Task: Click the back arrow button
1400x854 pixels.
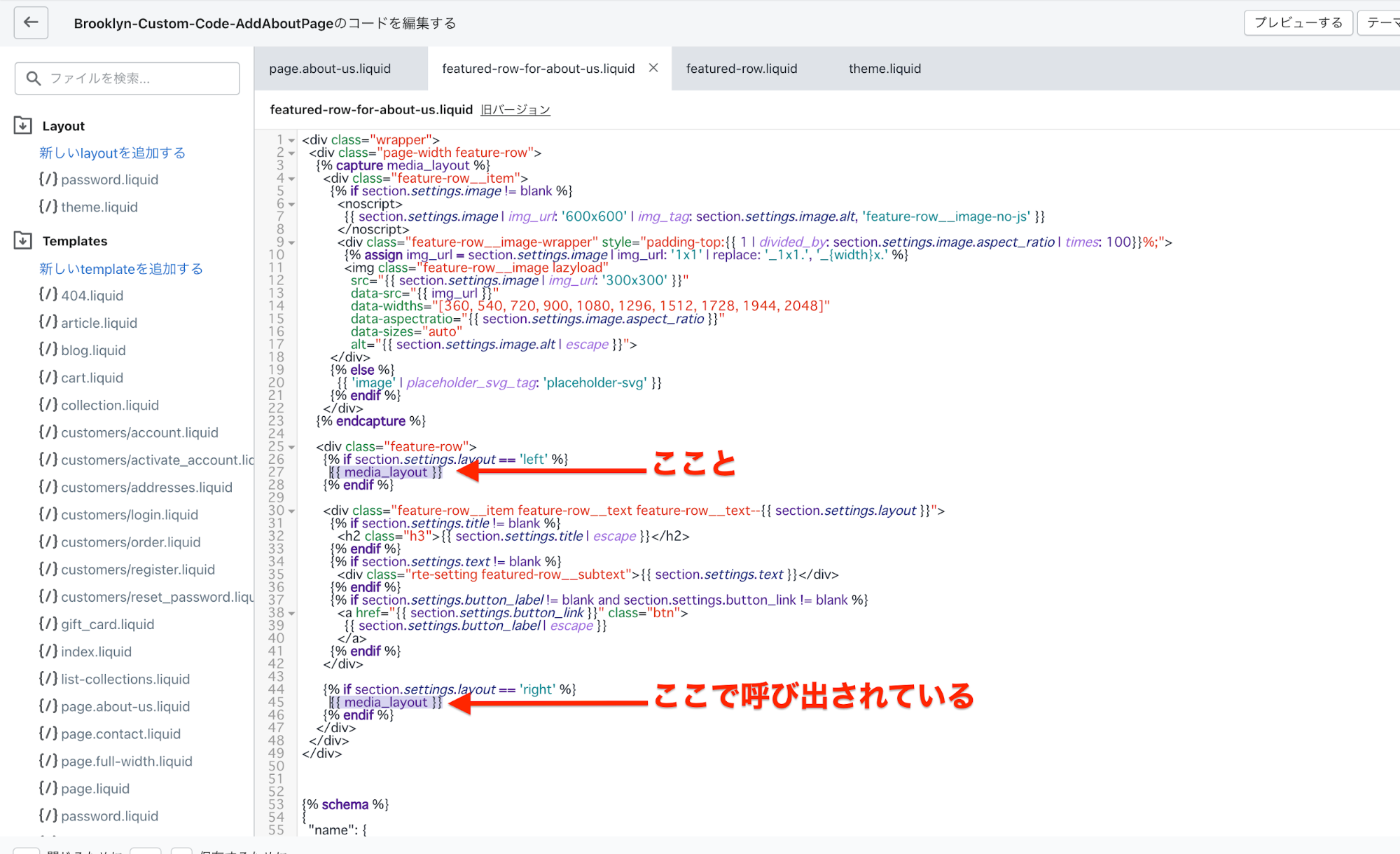Action: point(31,22)
